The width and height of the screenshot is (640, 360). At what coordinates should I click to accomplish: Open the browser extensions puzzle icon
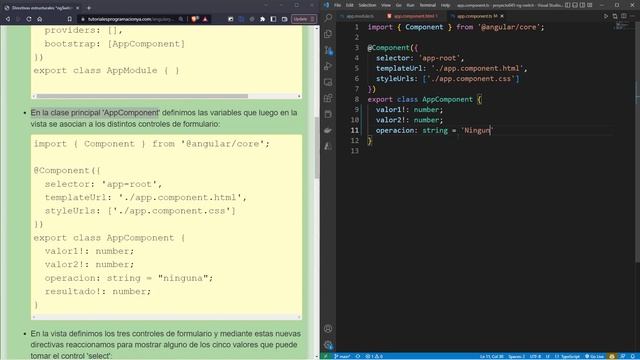click(x=262, y=19)
